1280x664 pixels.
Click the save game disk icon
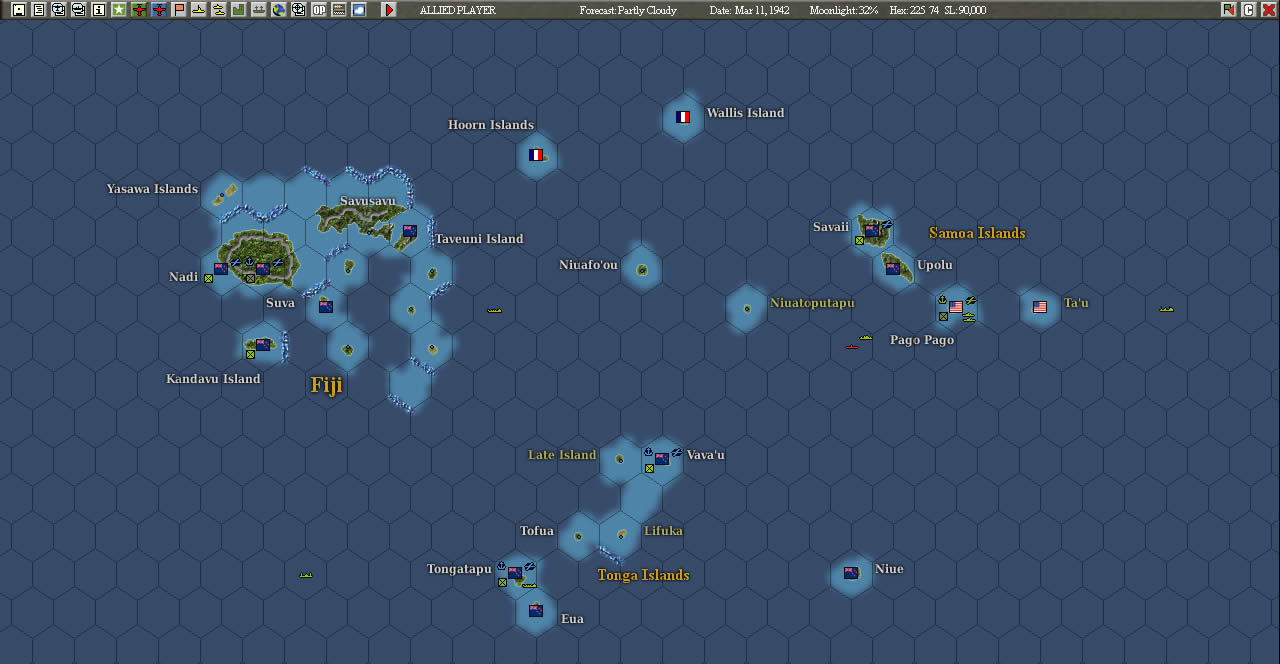click(x=17, y=10)
